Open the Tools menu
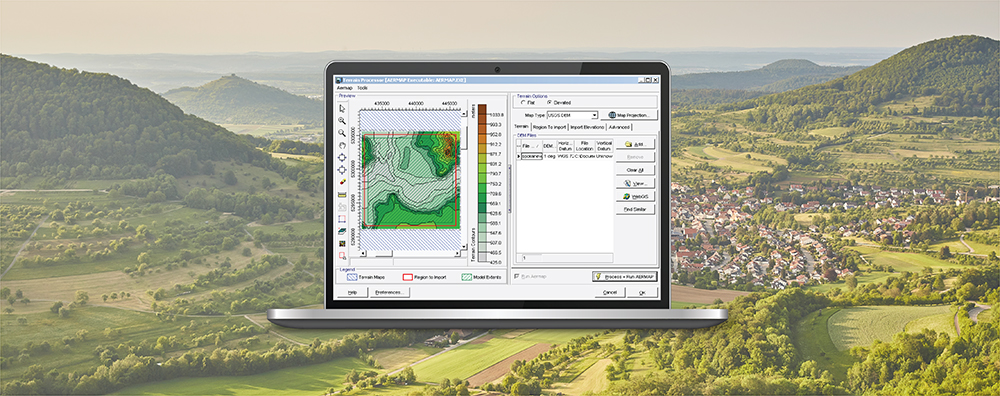The image size is (1000, 396). (362, 88)
